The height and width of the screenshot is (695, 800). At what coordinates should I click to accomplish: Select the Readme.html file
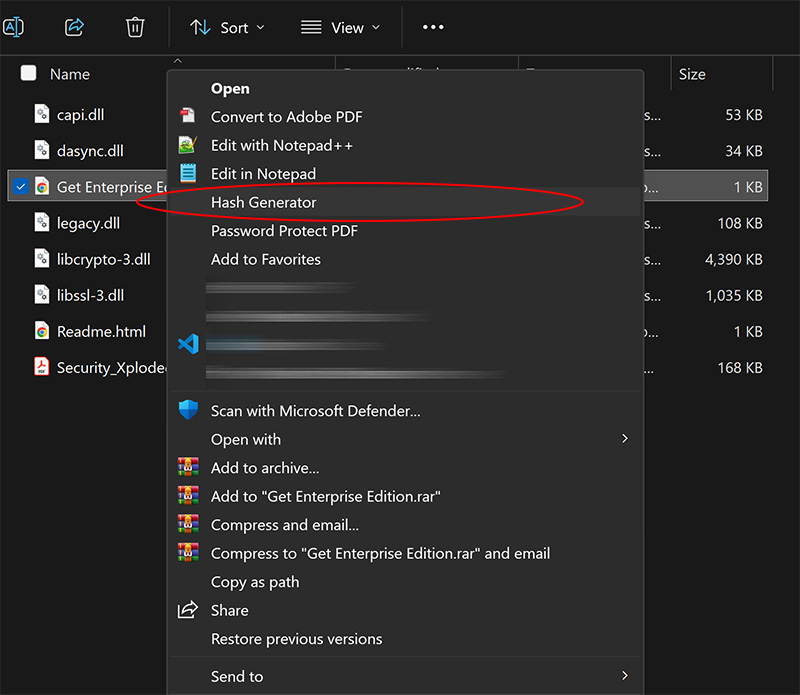pos(101,332)
